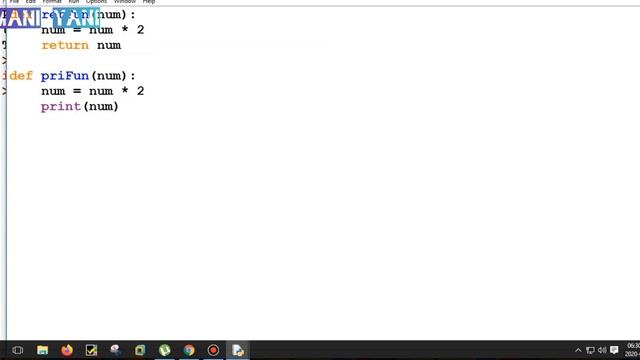This screenshot has height=360, width=640.
Task: Launch Firefox from the taskbar
Action: click(x=67, y=350)
